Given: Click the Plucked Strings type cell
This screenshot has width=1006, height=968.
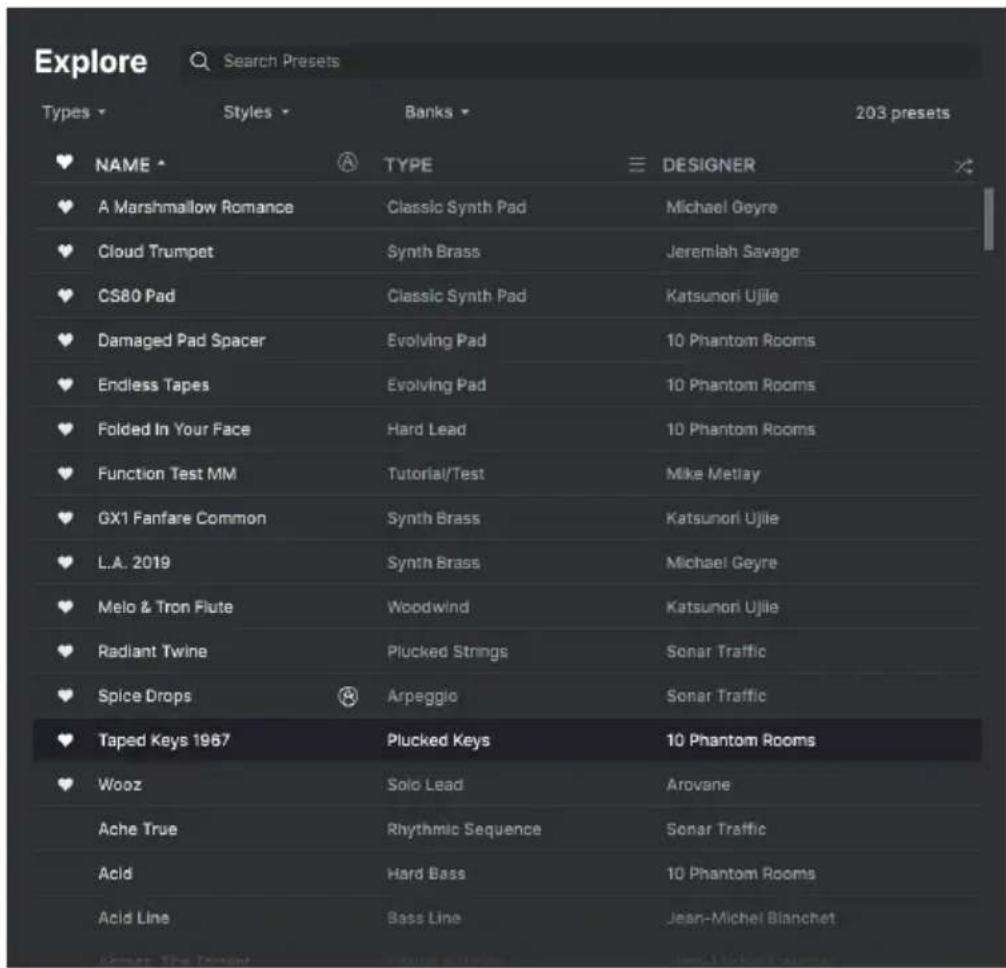Looking at the screenshot, I should [x=447, y=652].
